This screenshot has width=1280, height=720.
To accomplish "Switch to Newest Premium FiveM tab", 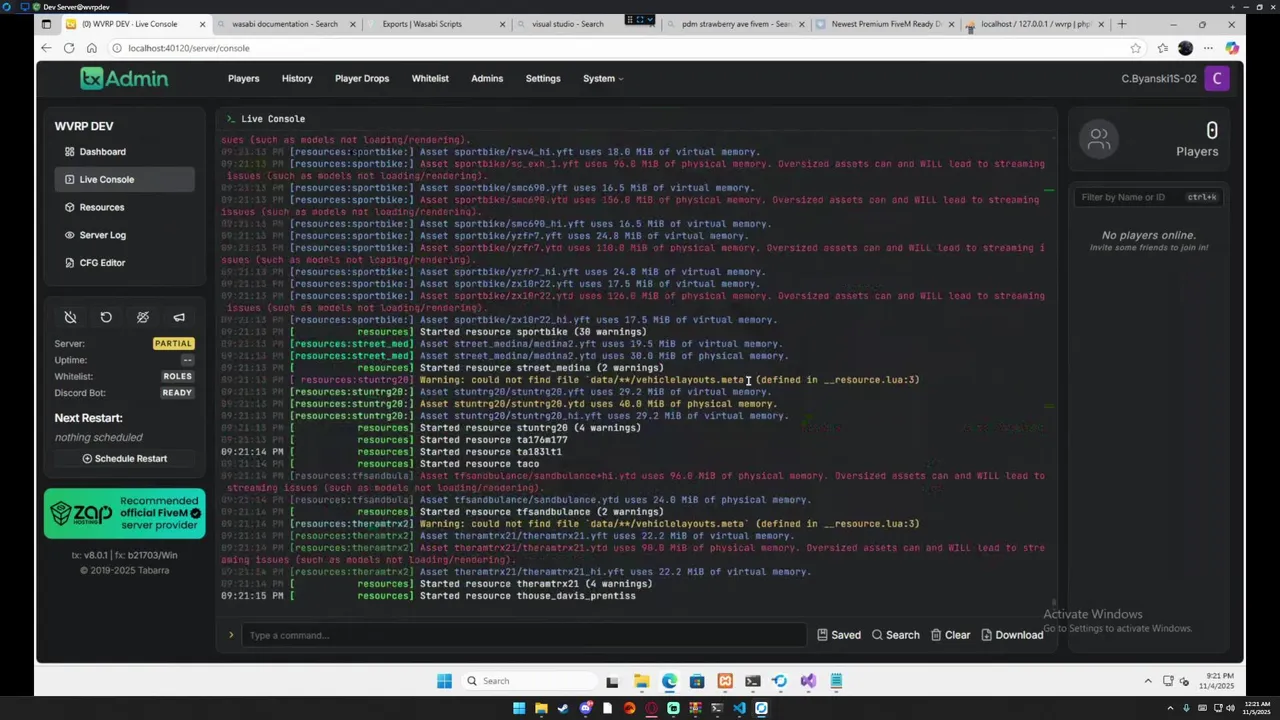I will 885,24.
